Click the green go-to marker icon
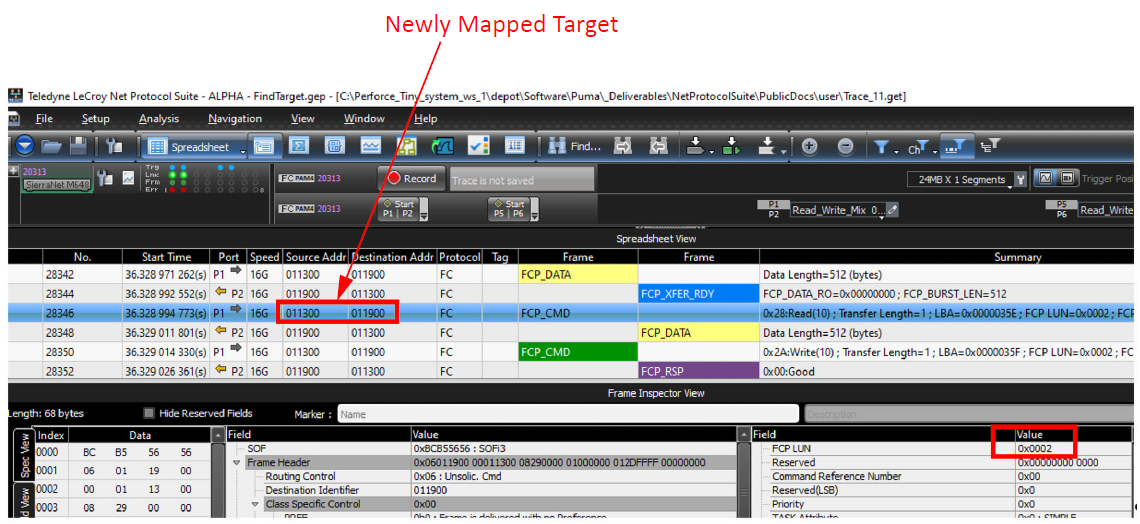 [730, 146]
